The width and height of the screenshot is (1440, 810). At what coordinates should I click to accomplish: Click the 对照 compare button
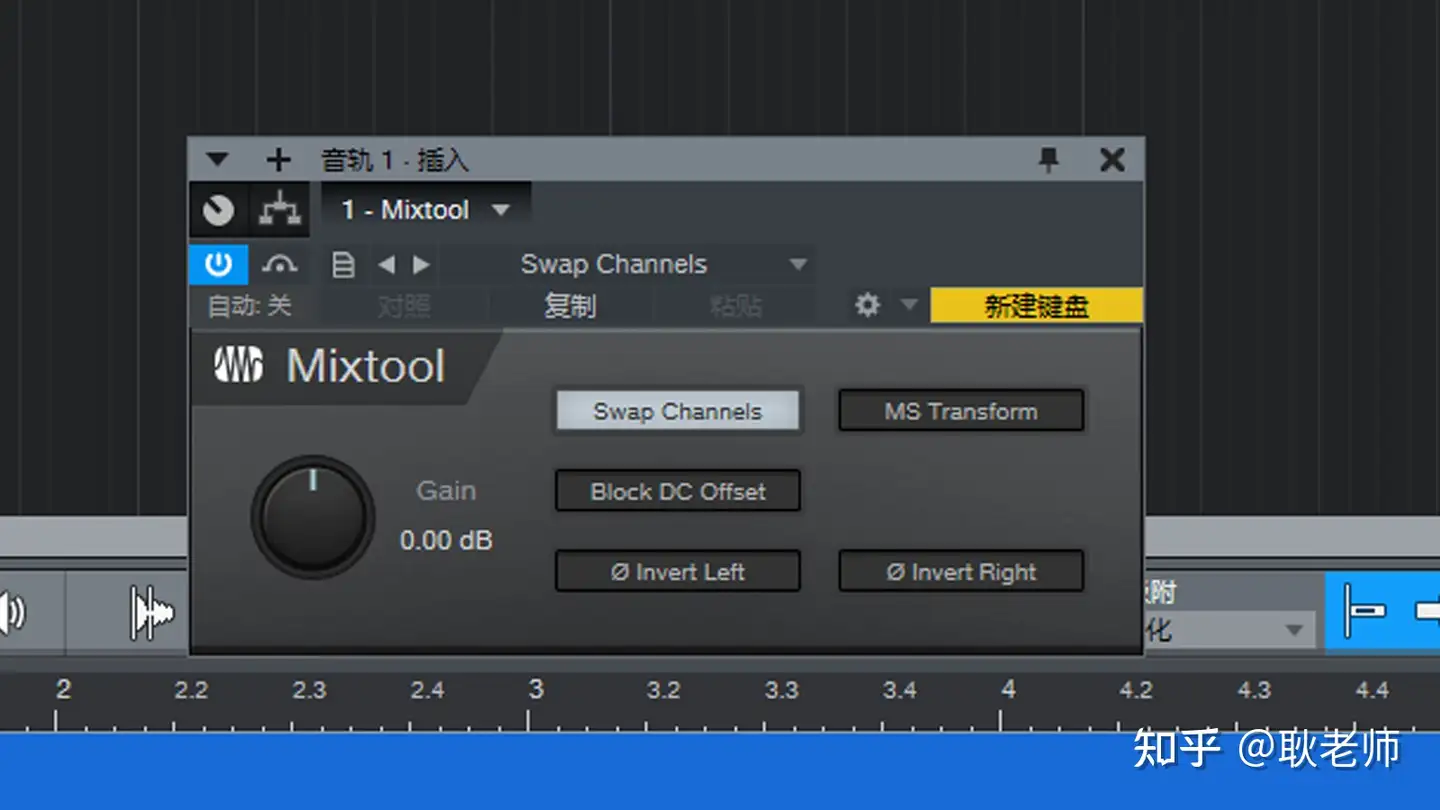[x=404, y=306]
